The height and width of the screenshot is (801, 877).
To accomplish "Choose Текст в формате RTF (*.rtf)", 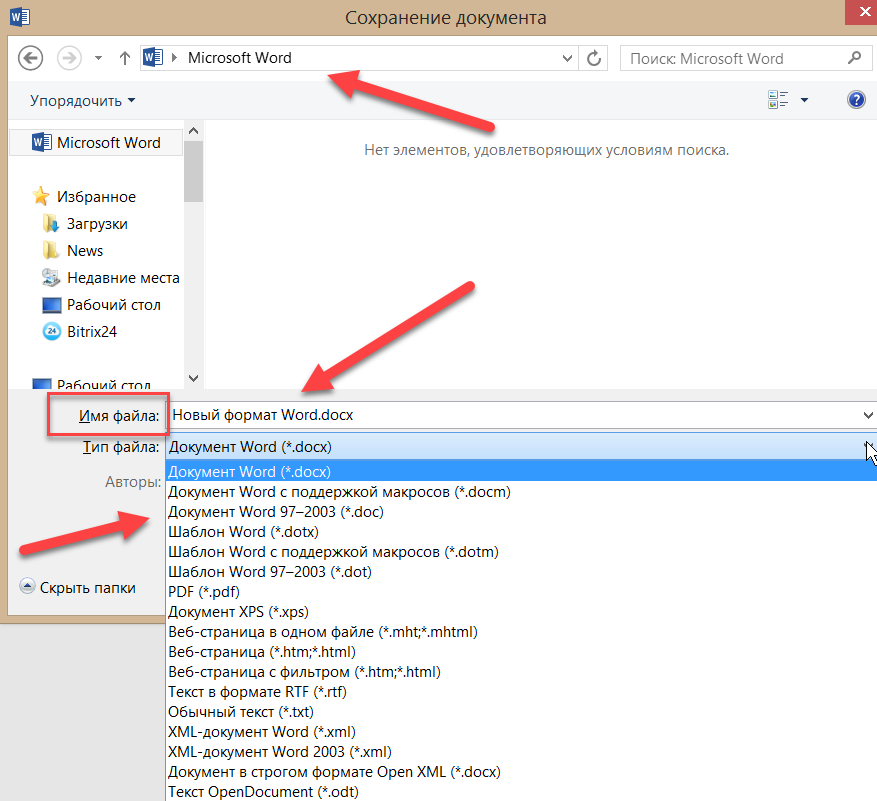I will (x=257, y=692).
